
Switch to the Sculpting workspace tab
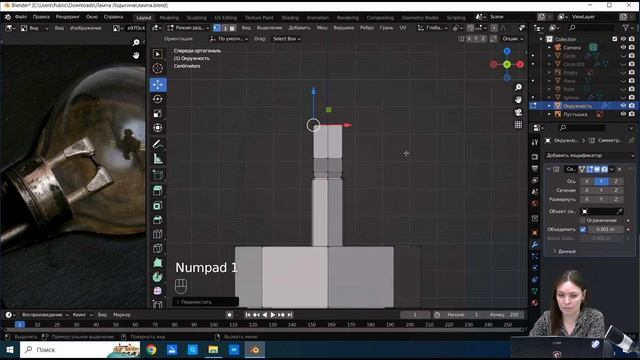click(x=196, y=18)
